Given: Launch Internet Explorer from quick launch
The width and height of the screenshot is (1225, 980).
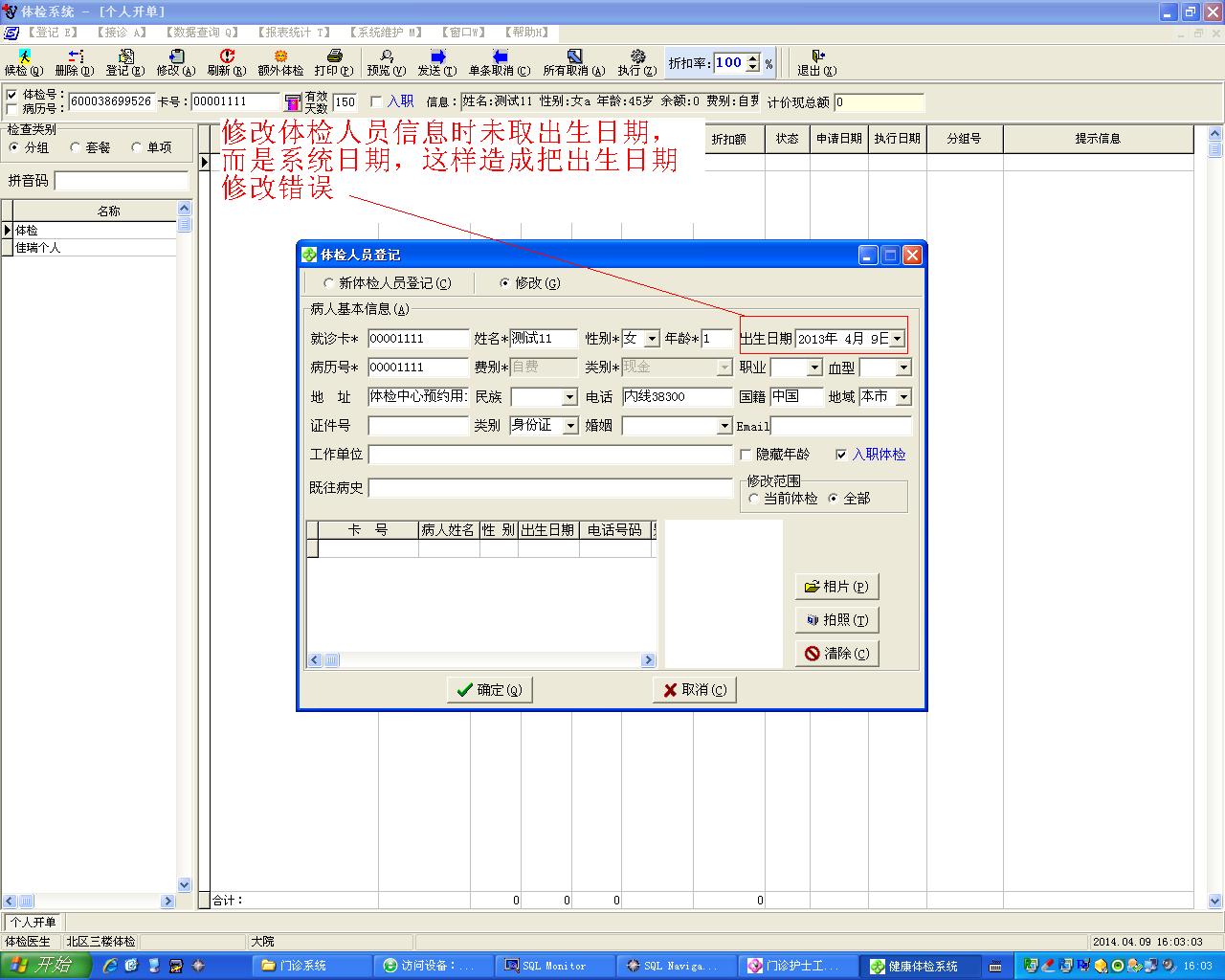Looking at the screenshot, I should point(110,966).
